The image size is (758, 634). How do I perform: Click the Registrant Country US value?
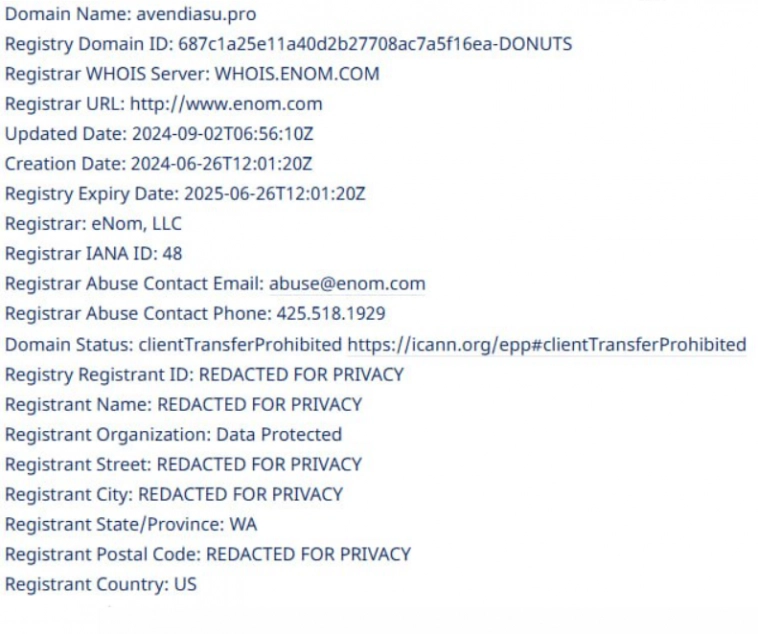coord(184,584)
